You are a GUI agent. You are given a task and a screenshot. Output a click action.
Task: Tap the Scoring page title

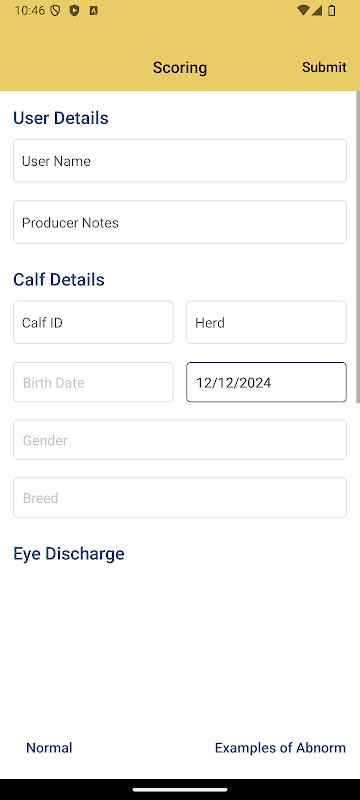pos(180,68)
